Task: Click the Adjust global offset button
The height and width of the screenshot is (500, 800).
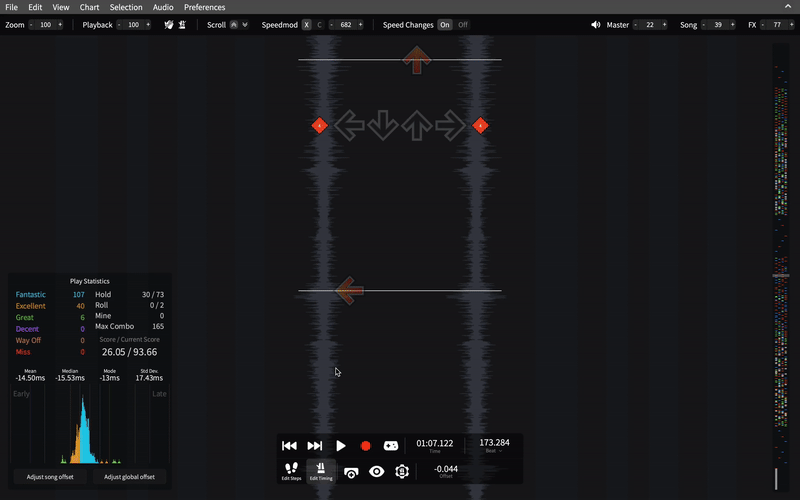Action: click(x=129, y=477)
